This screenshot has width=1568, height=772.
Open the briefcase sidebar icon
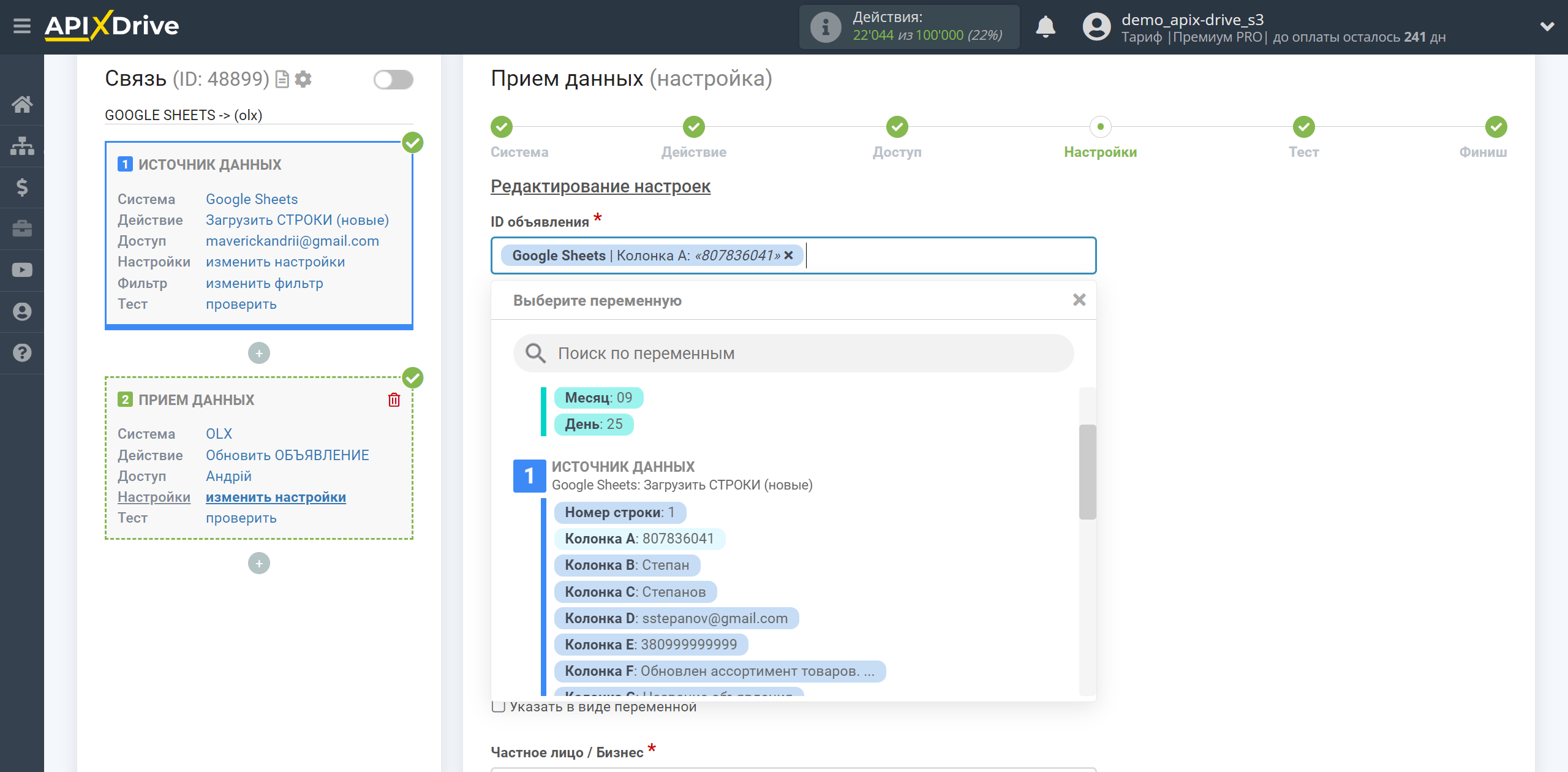[22, 229]
